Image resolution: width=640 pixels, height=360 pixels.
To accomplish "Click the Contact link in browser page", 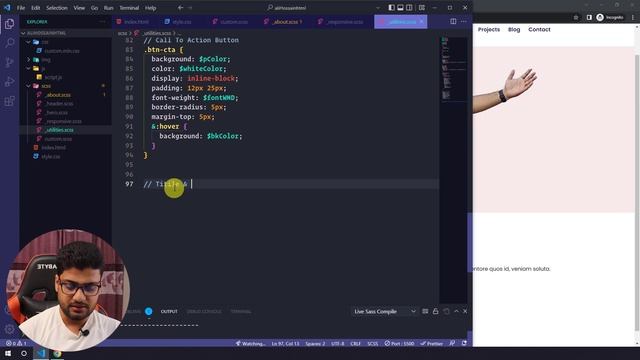I will (x=539, y=29).
